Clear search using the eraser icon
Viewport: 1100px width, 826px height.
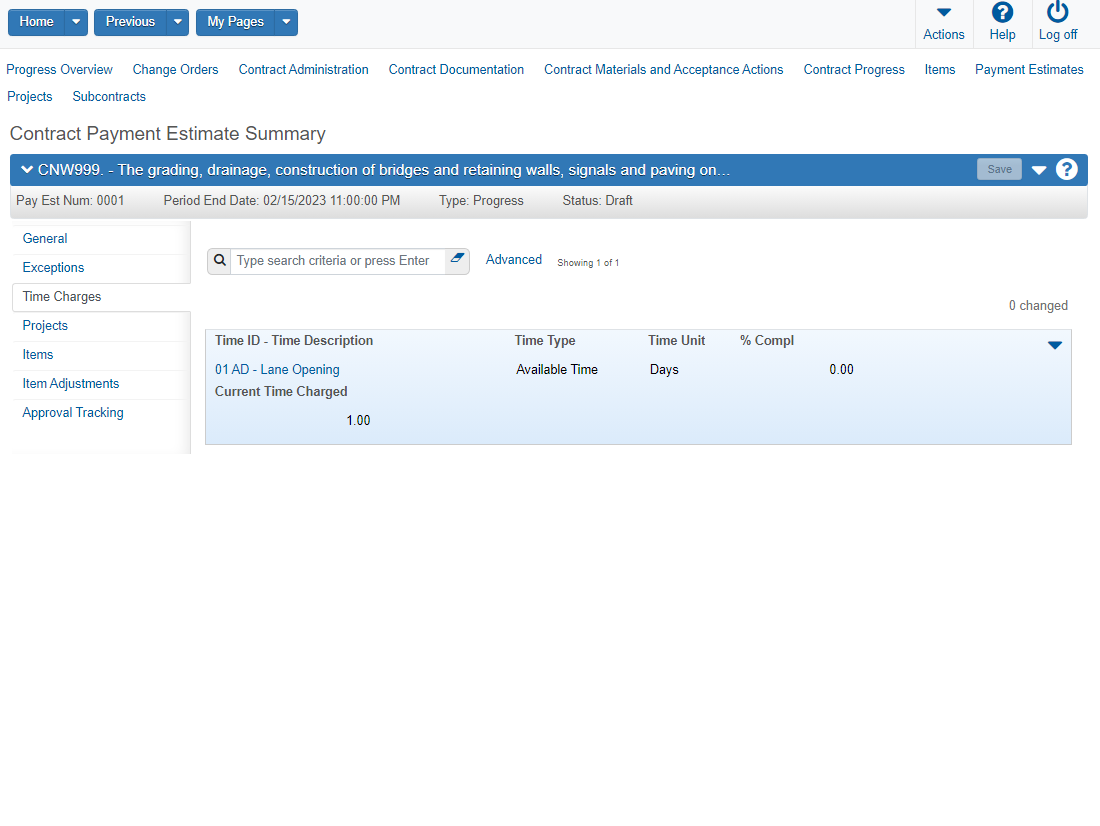(x=457, y=258)
